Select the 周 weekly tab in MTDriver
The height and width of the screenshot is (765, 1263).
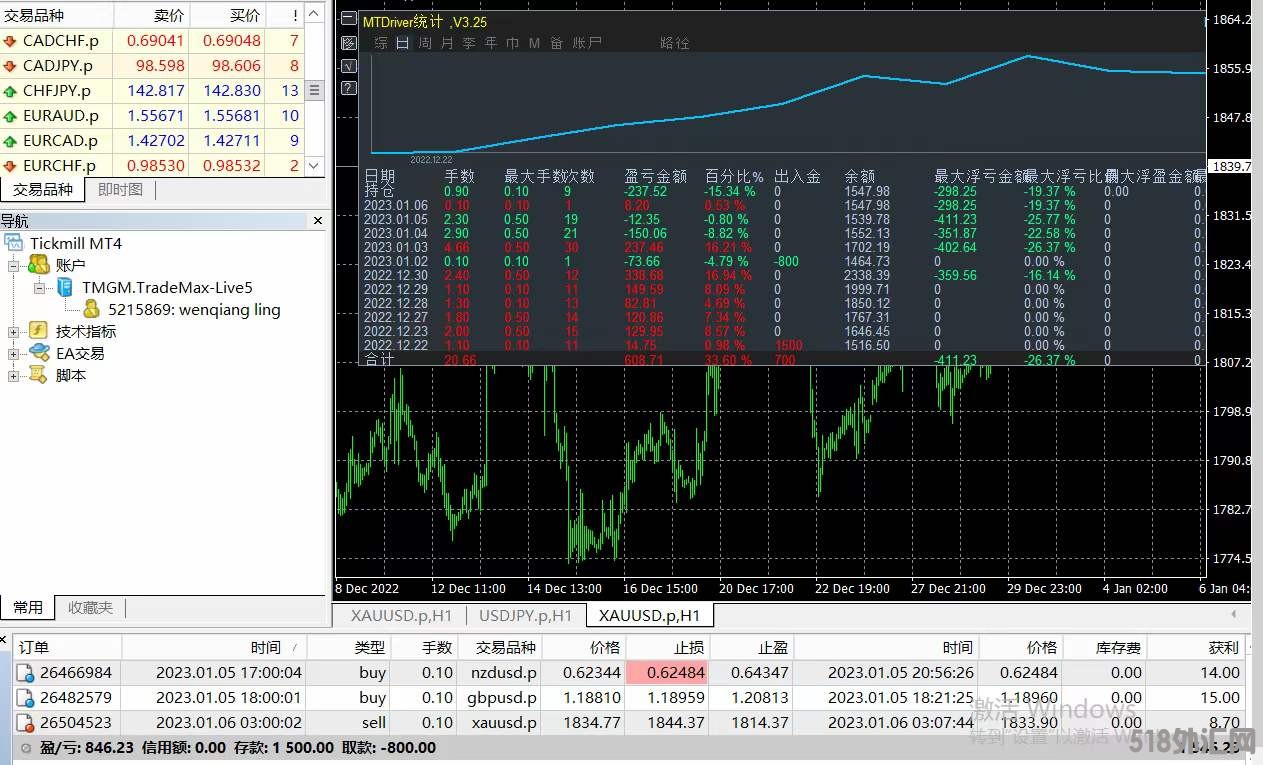point(425,43)
